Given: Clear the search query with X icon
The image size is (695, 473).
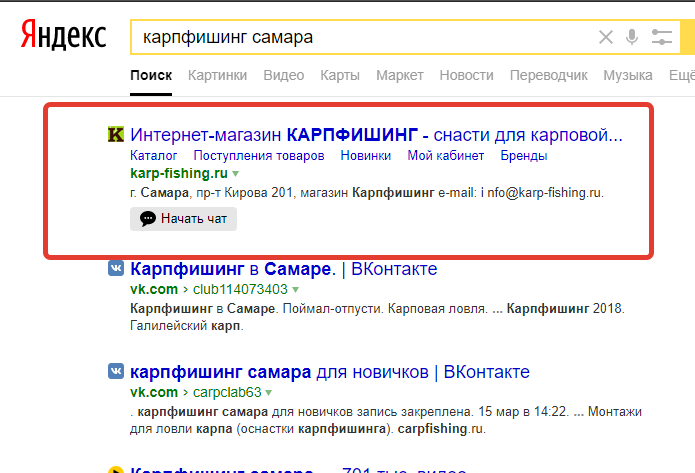Looking at the screenshot, I should [x=606, y=38].
